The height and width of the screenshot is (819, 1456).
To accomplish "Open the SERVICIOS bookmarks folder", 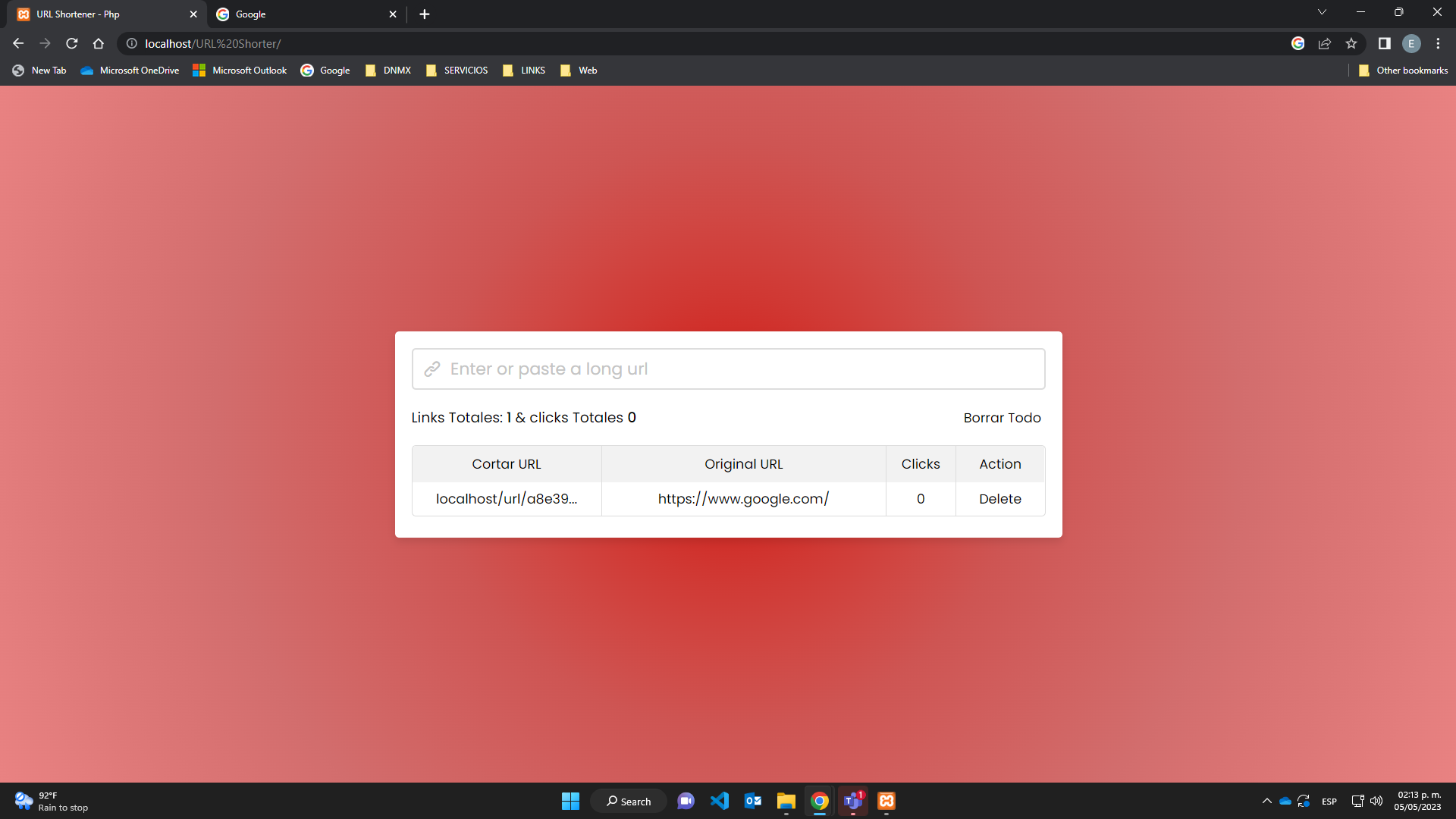I will pos(457,71).
